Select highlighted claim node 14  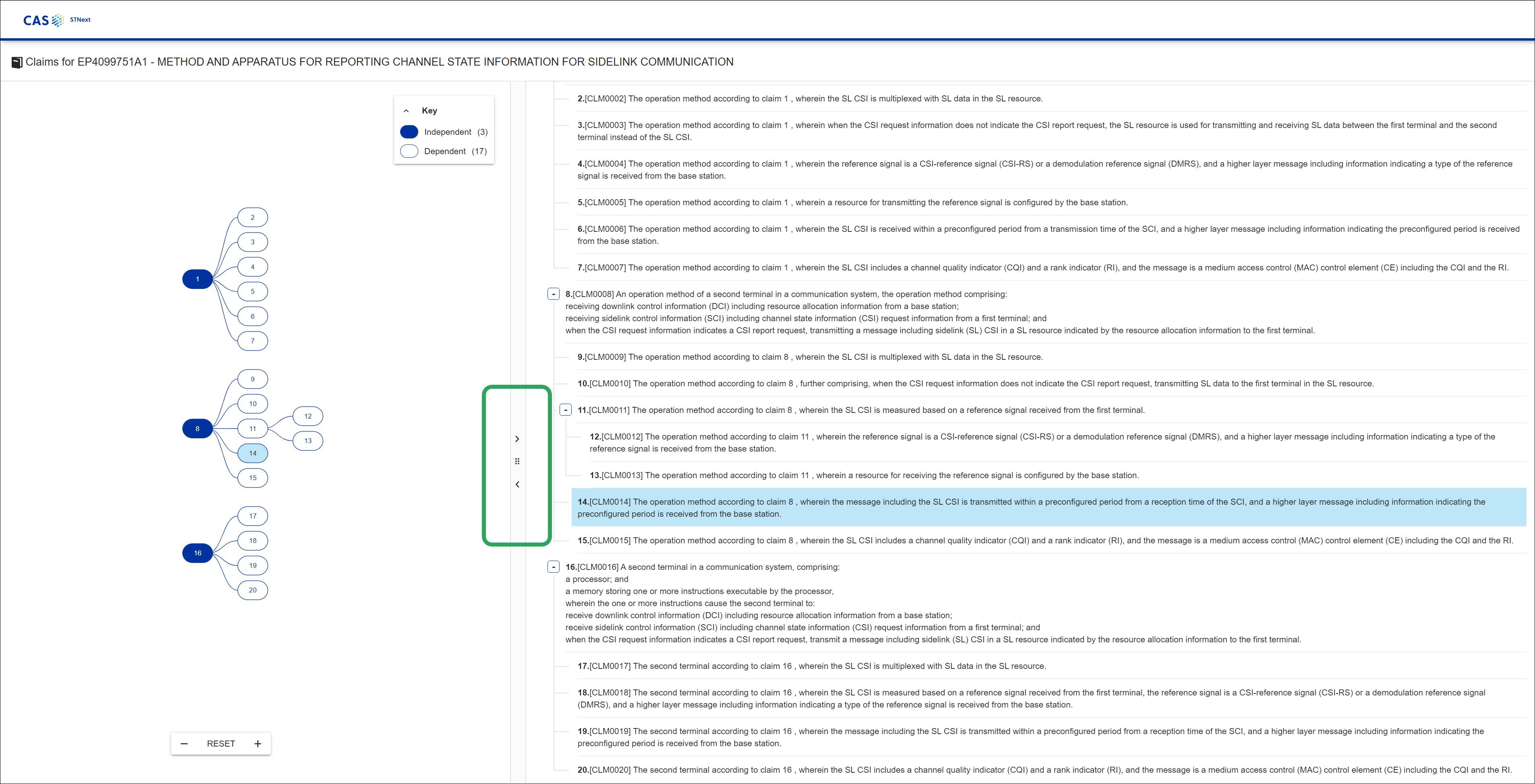coord(253,453)
